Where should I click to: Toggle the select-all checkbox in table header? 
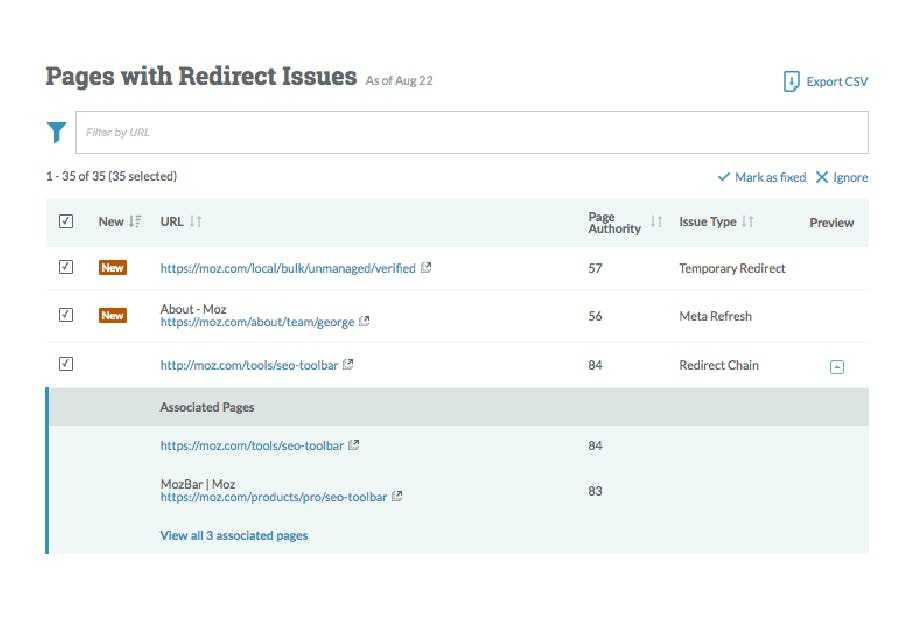[65, 221]
